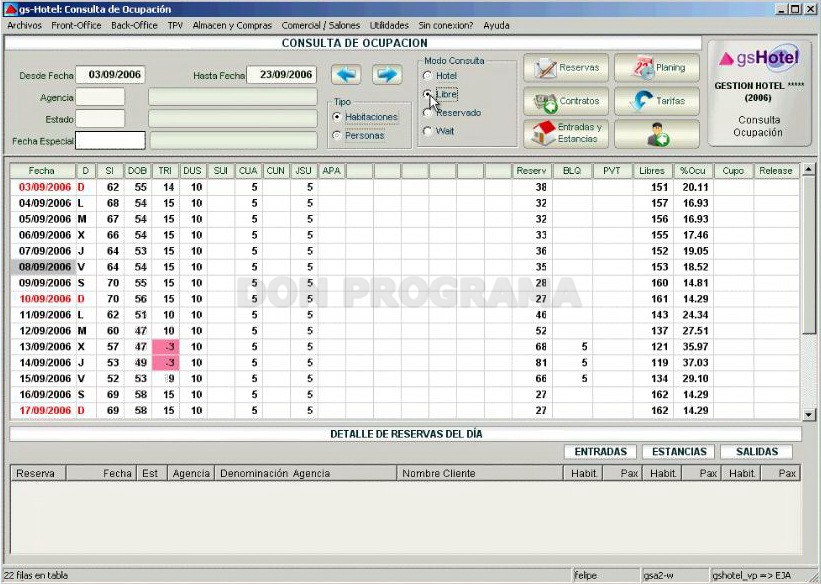This screenshot has width=821, height=584.
Task: Click the SALIDAS button
Action: point(757,451)
